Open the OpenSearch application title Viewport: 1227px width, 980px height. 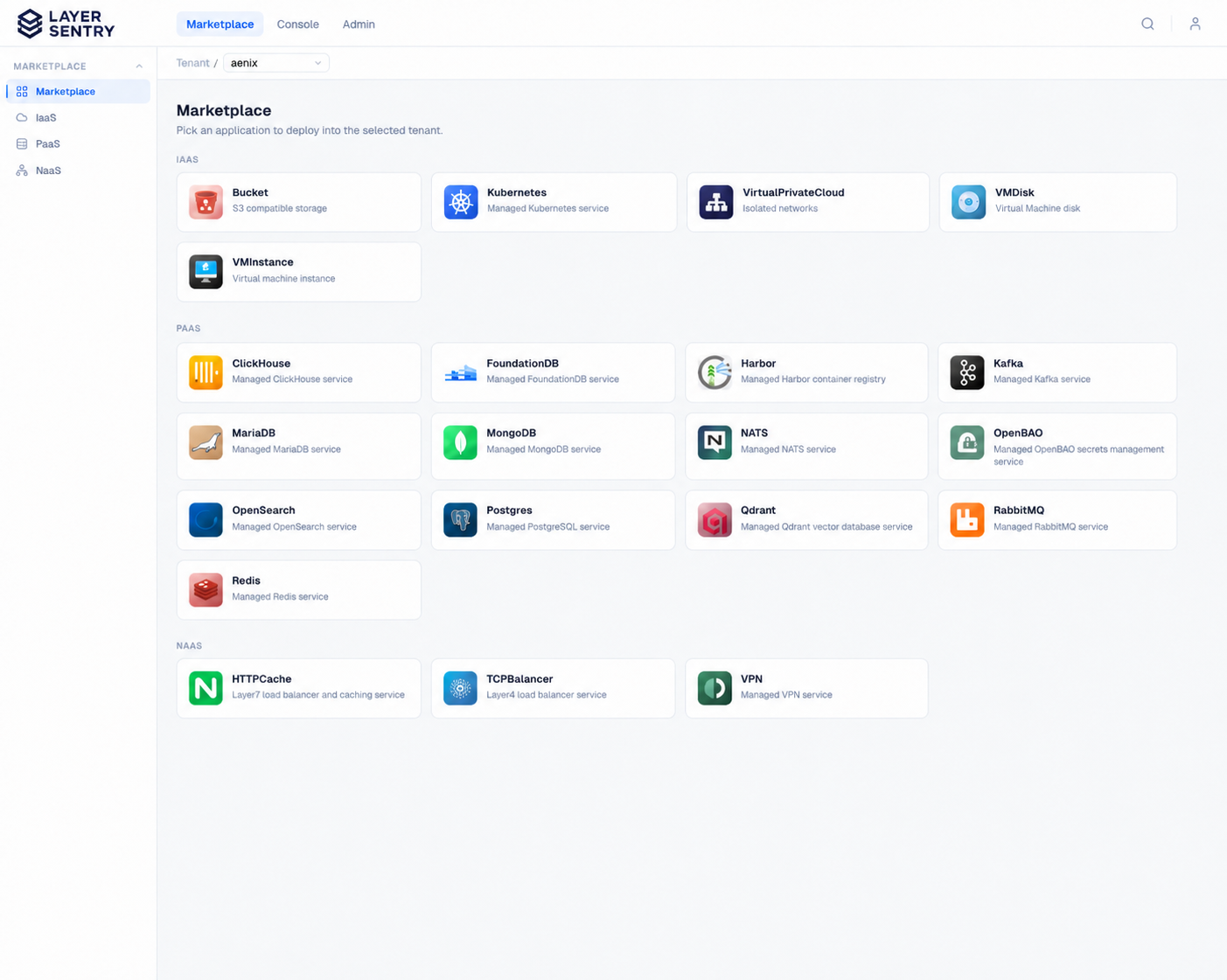[263, 511]
